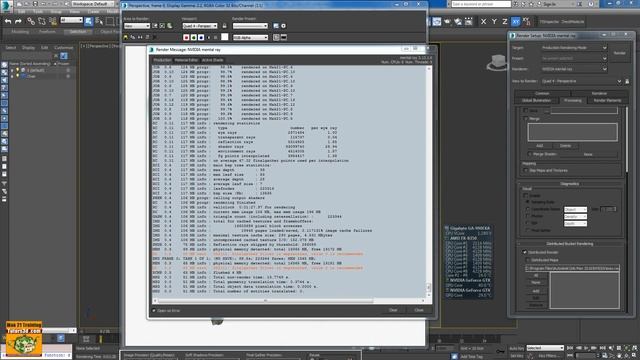
Task: Click the Render button in Render Setup
Action: point(619,53)
